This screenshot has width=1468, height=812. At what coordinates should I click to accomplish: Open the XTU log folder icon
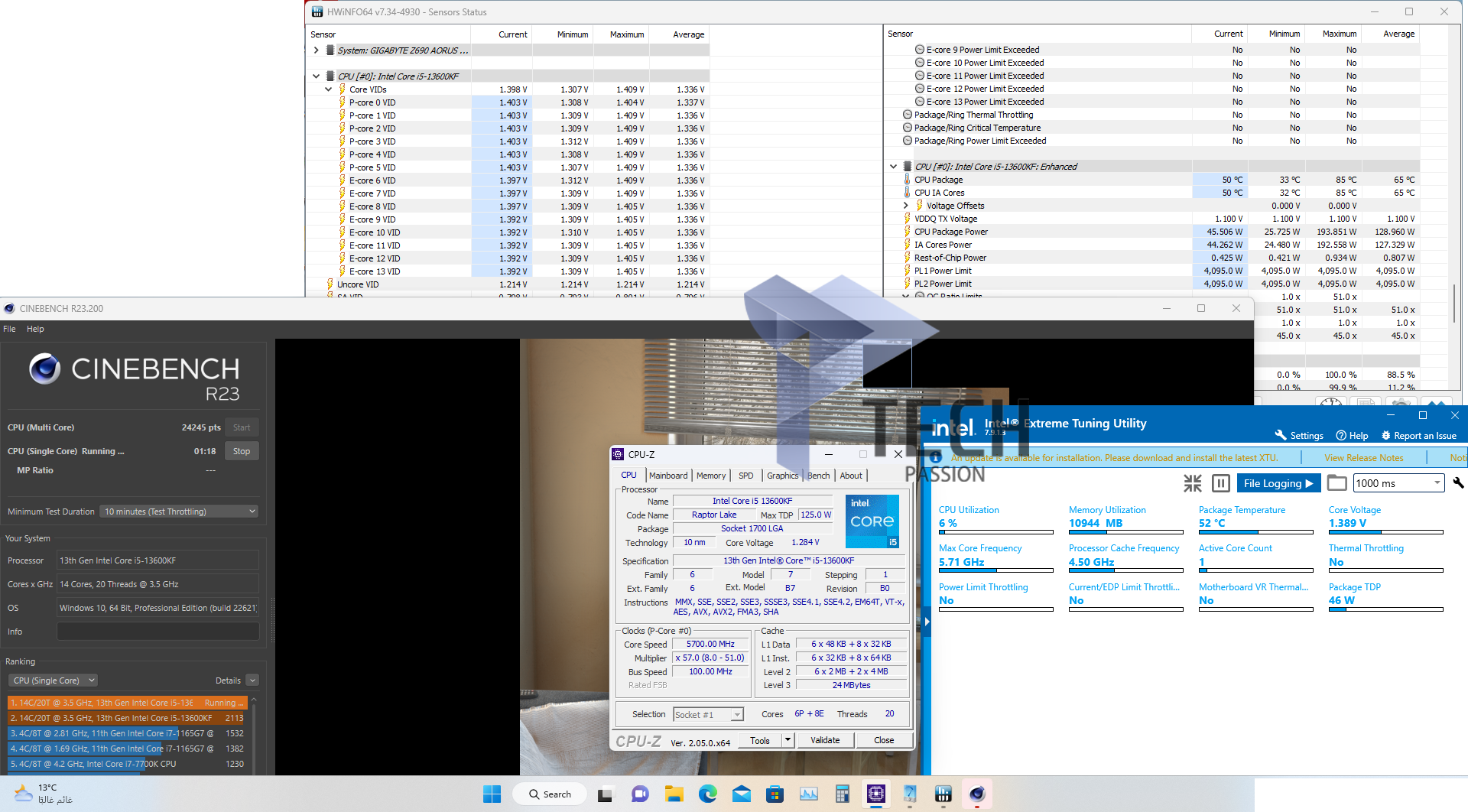(x=1336, y=483)
